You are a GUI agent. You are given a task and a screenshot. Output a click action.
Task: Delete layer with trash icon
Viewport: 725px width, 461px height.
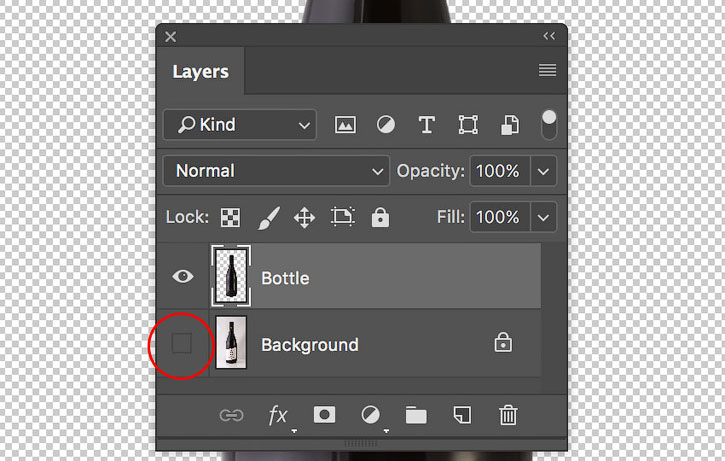(x=508, y=415)
